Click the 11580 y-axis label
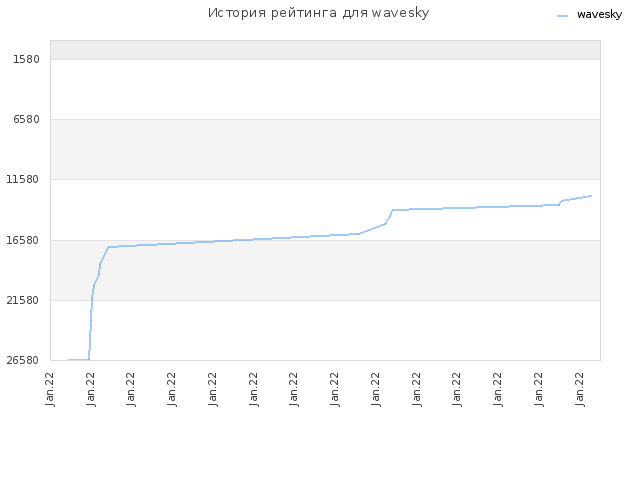 (23, 179)
